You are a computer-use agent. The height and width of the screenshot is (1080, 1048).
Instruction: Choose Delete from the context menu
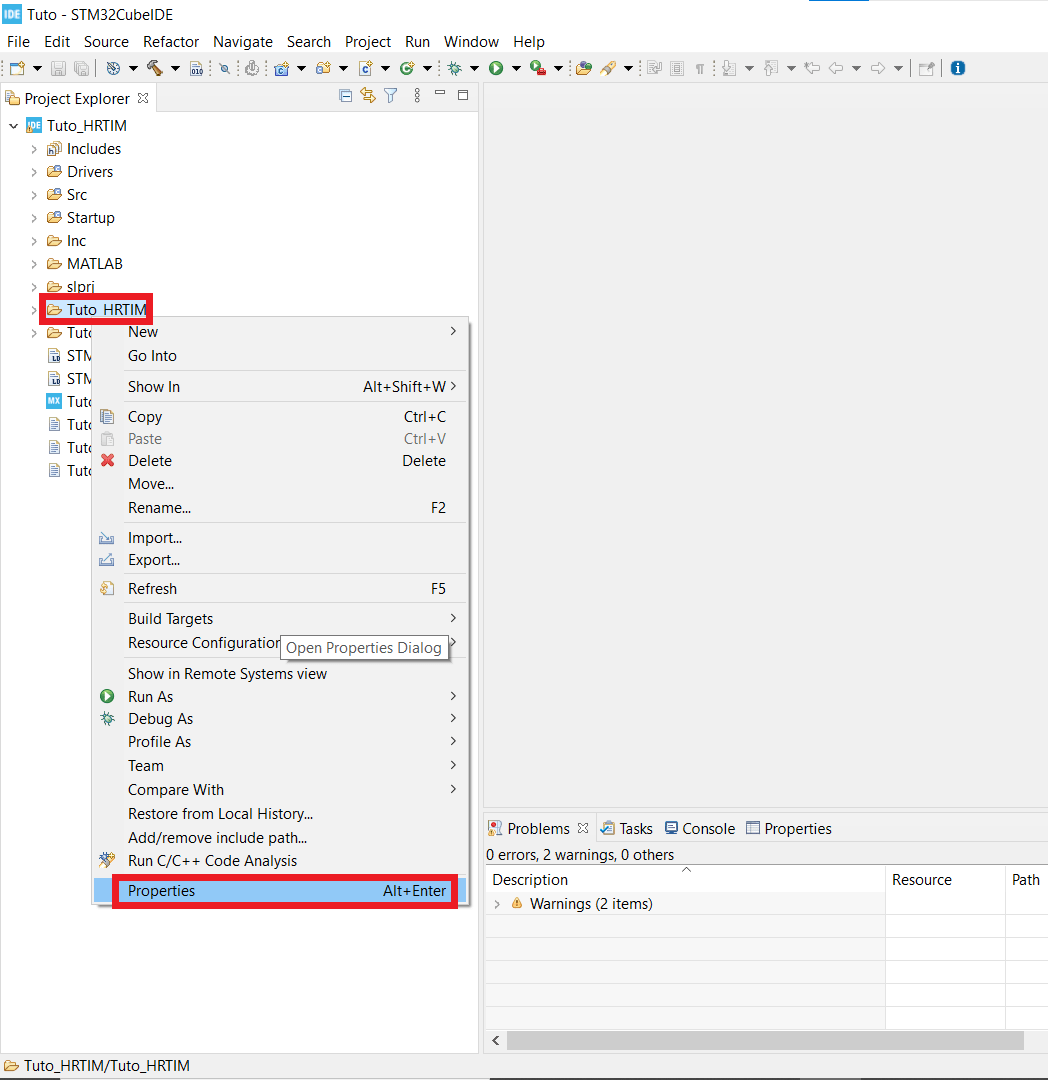pyautogui.click(x=281, y=461)
